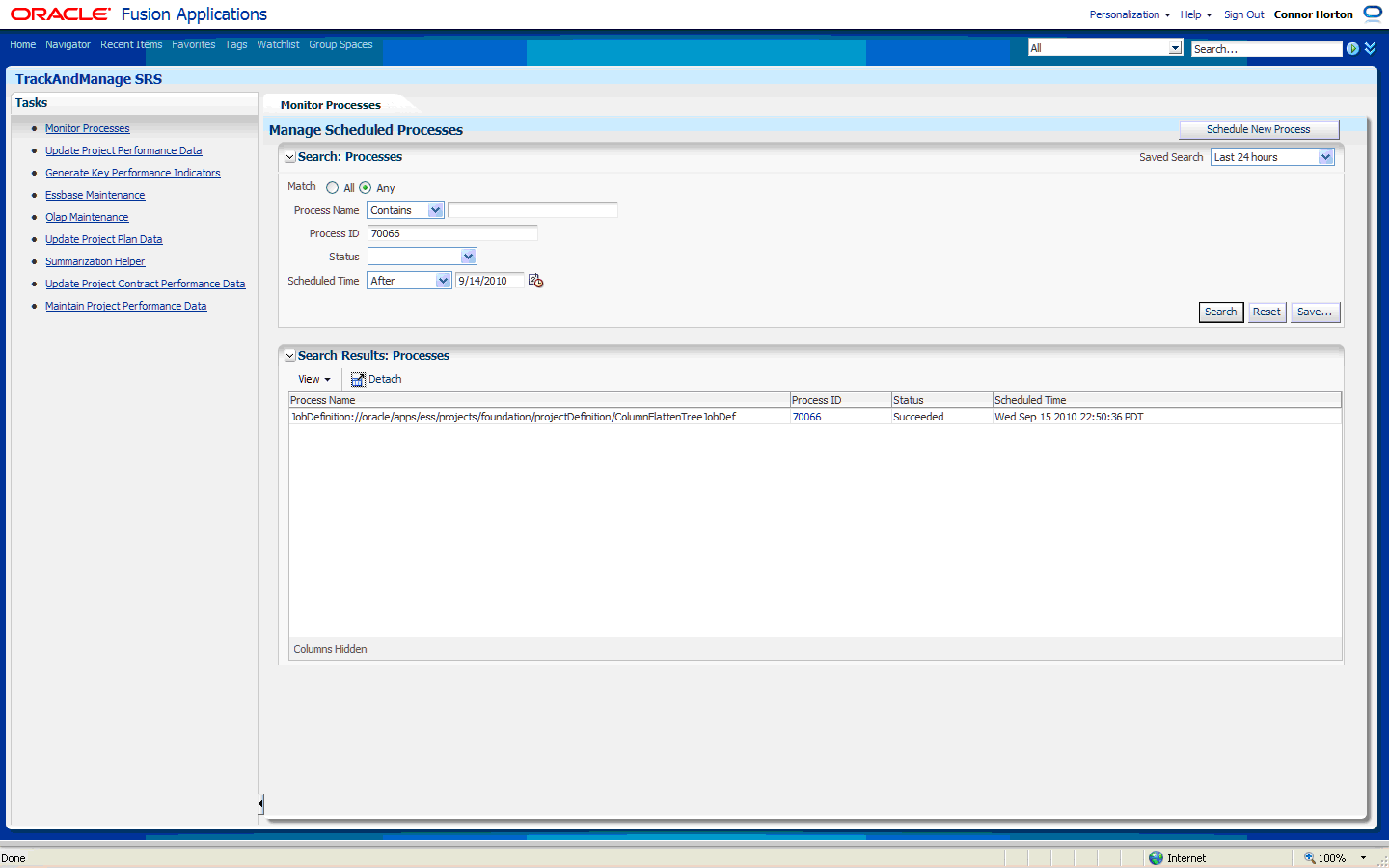Open messenger icon next to Connor Horton

click(1372, 14)
